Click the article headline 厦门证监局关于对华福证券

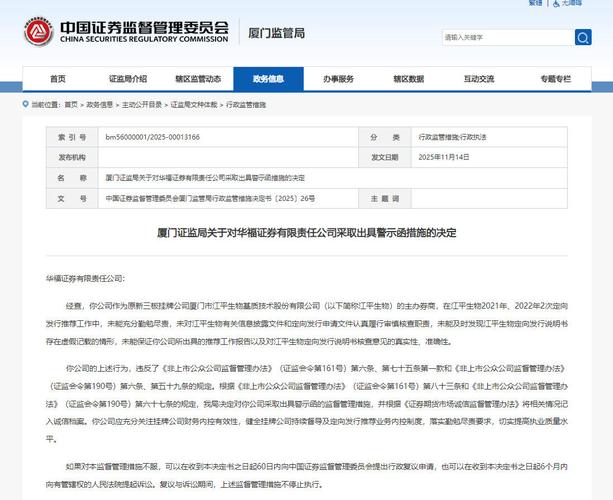(x=306, y=233)
